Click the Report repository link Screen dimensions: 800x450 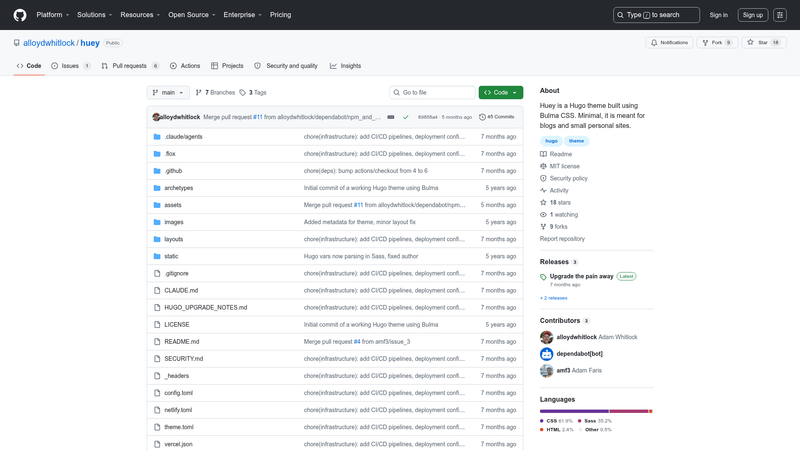[x=562, y=239]
